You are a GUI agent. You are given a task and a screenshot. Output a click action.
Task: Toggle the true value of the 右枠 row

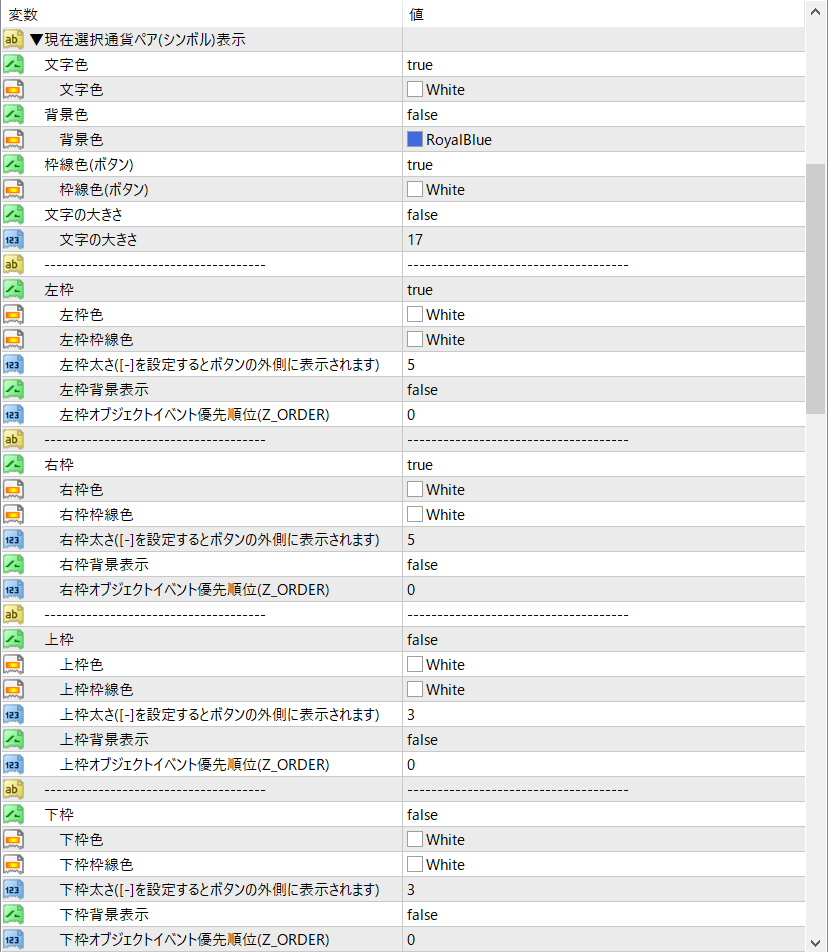[x=419, y=465]
